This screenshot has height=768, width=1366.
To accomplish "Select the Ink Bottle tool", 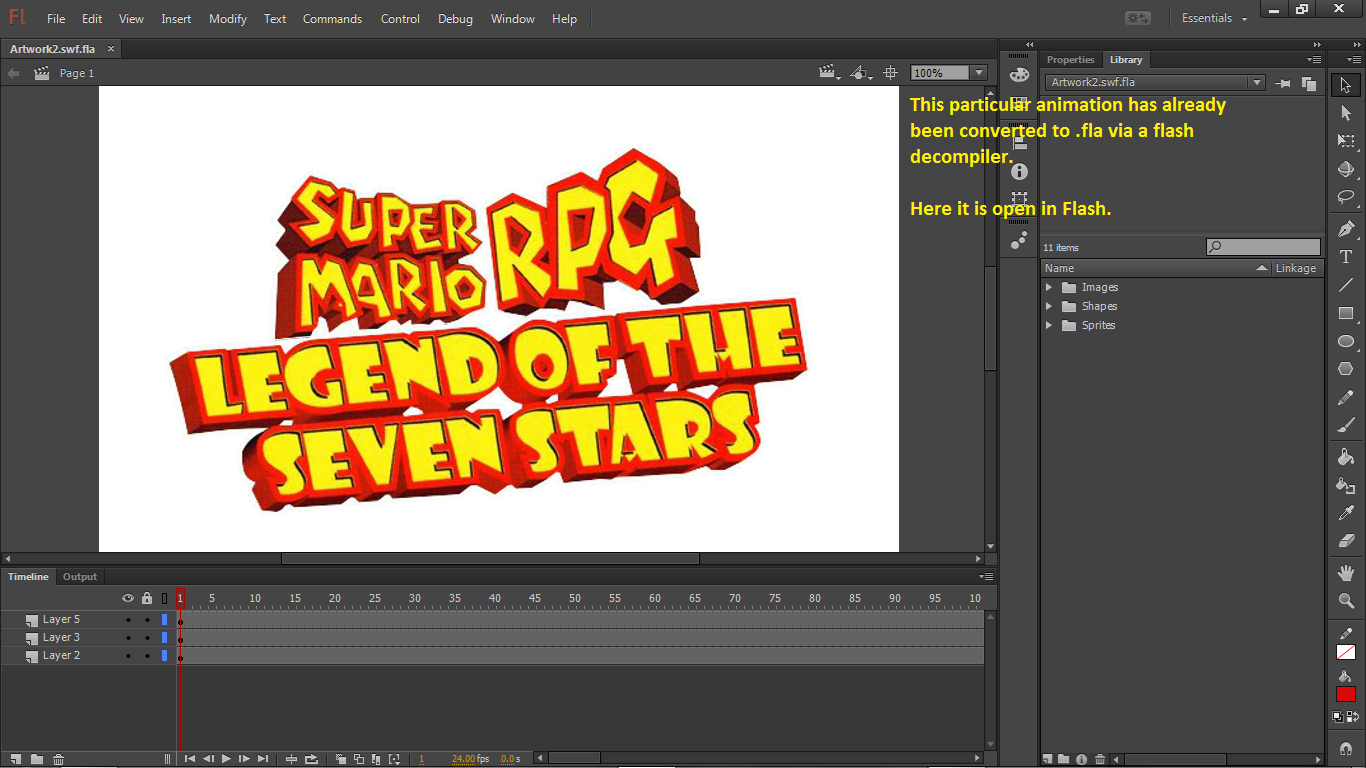I will [x=1346, y=485].
